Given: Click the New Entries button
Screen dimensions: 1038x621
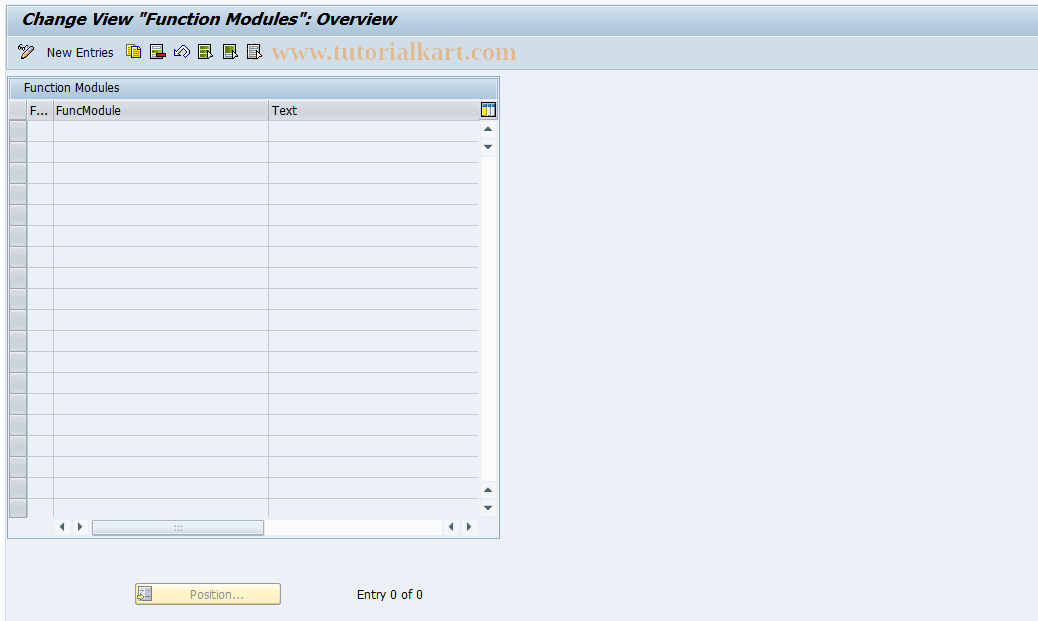Looking at the screenshot, I should [x=80, y=52].
